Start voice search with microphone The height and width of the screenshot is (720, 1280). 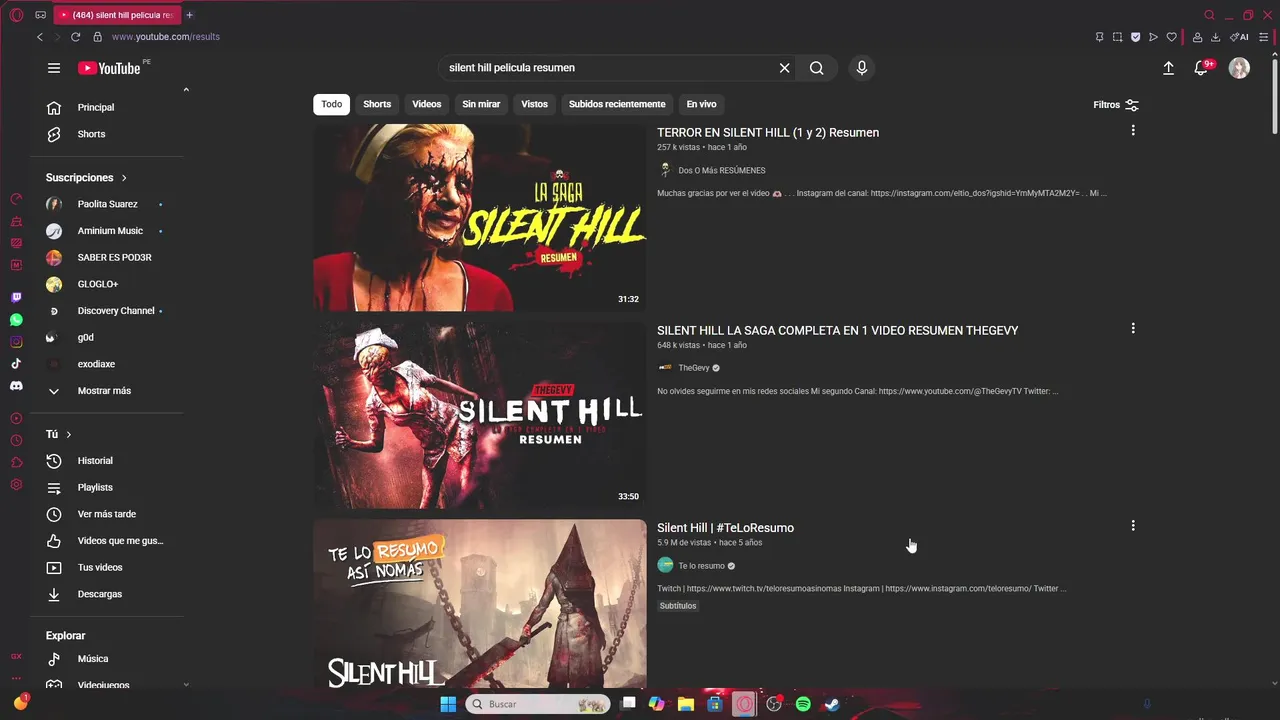(862, 68)
